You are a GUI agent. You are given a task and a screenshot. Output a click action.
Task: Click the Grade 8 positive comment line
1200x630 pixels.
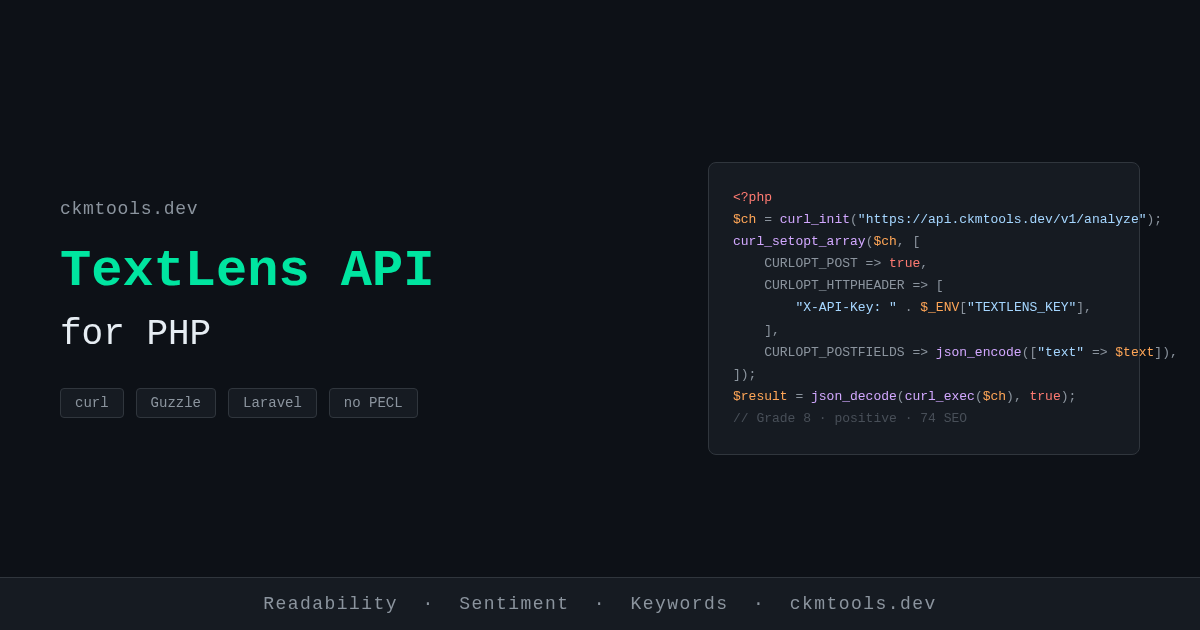[x=850, y=419]
